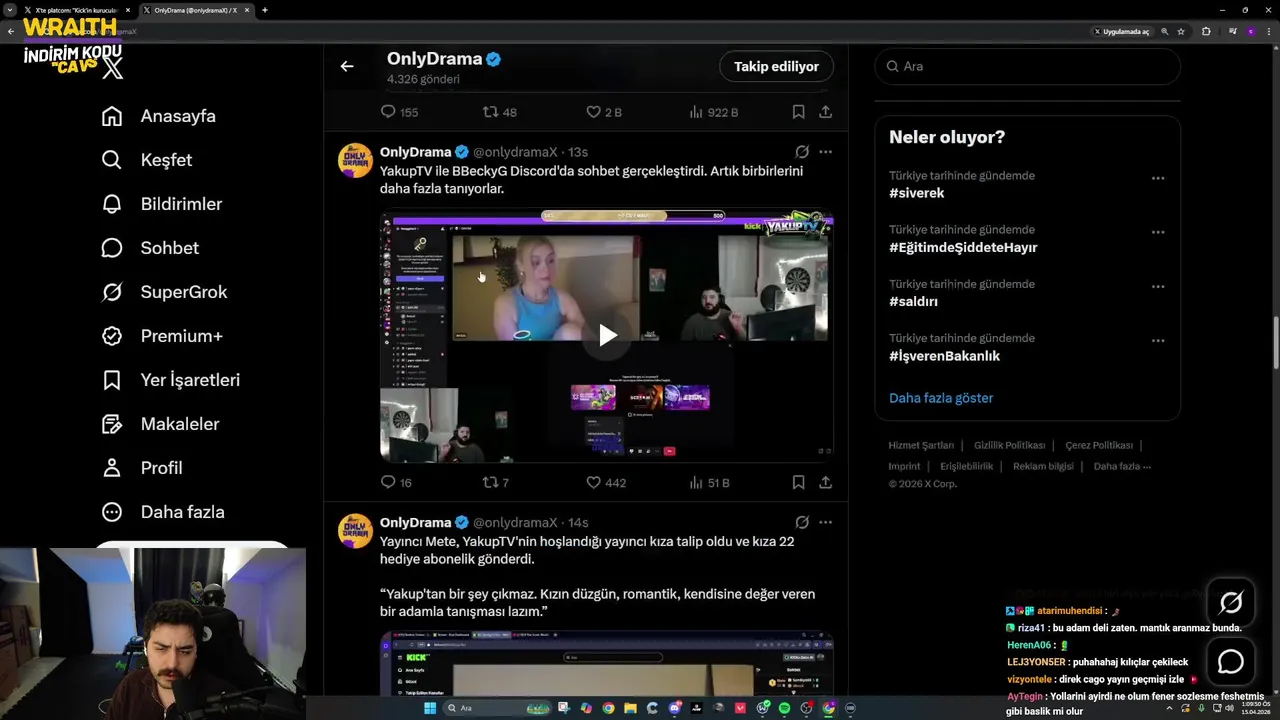View analytics of post with 51 B views
Image resolution: width=1280 pixels, height=720 pixels.
point(709,482)
